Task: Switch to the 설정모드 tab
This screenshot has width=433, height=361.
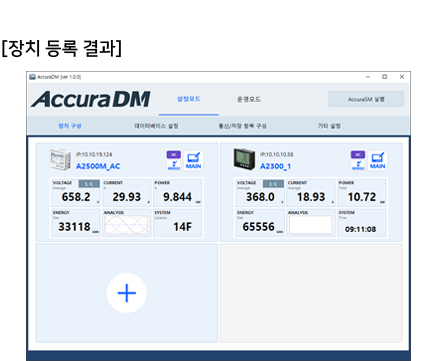Action: tap(189, 99)
